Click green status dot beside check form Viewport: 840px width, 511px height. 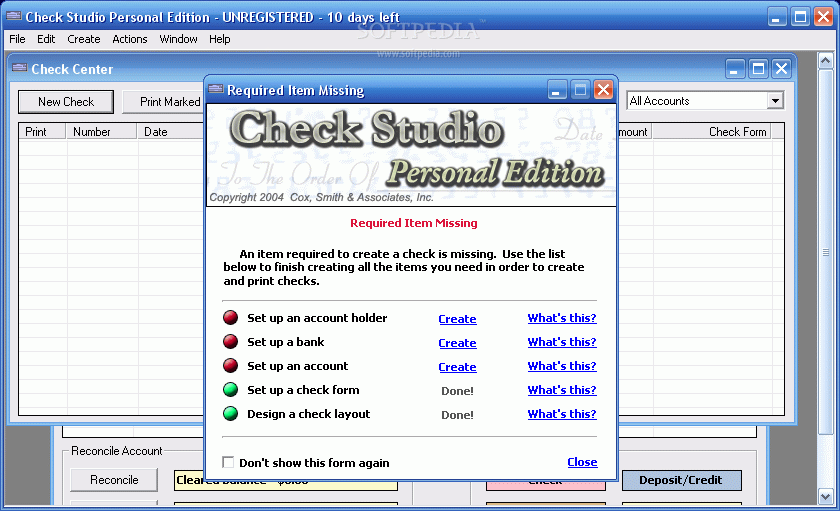pyautogui.click(x=230, y=390)
